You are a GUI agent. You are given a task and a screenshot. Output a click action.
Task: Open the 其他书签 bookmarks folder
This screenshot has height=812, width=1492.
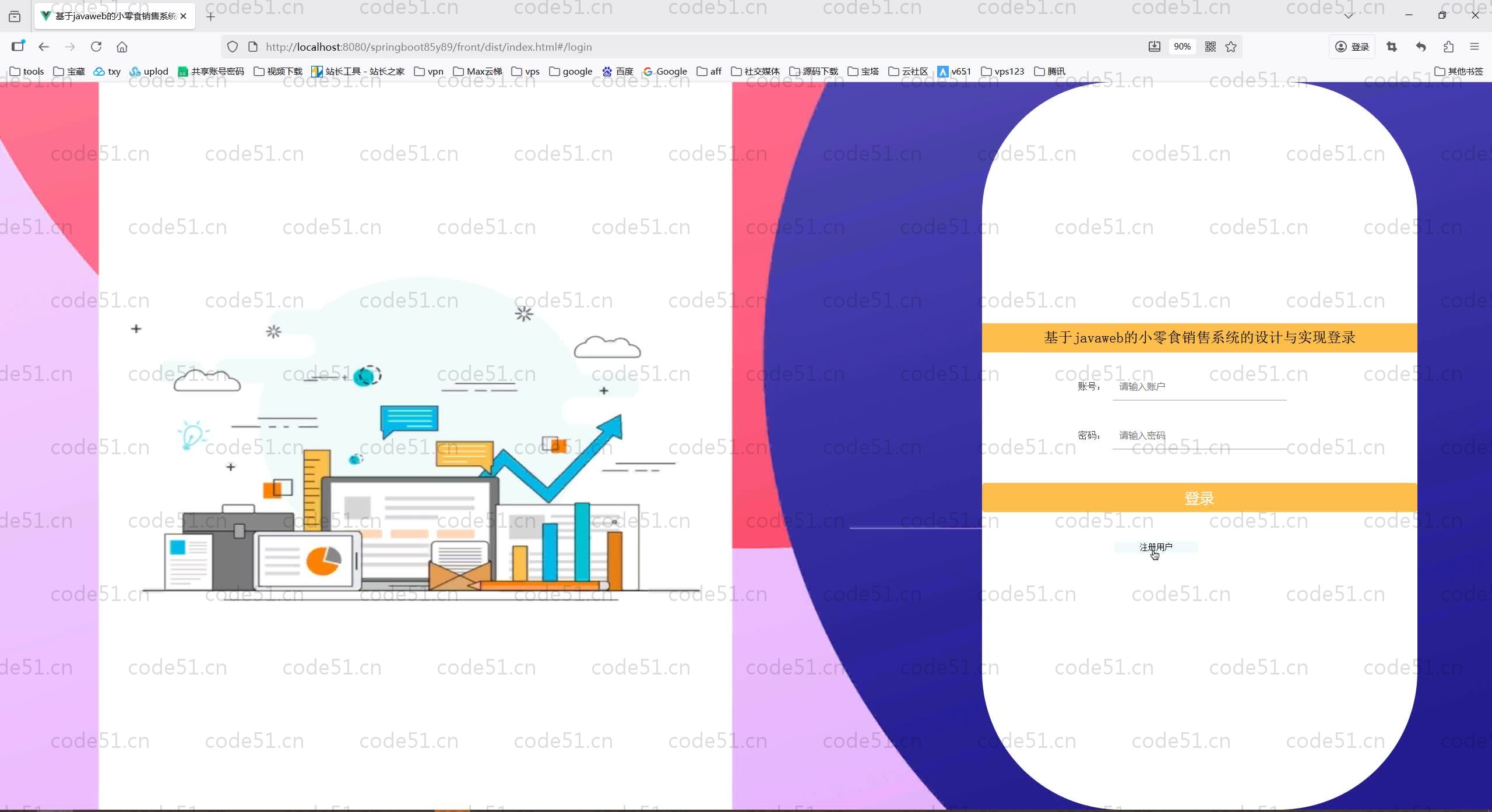coord(1458,71)
